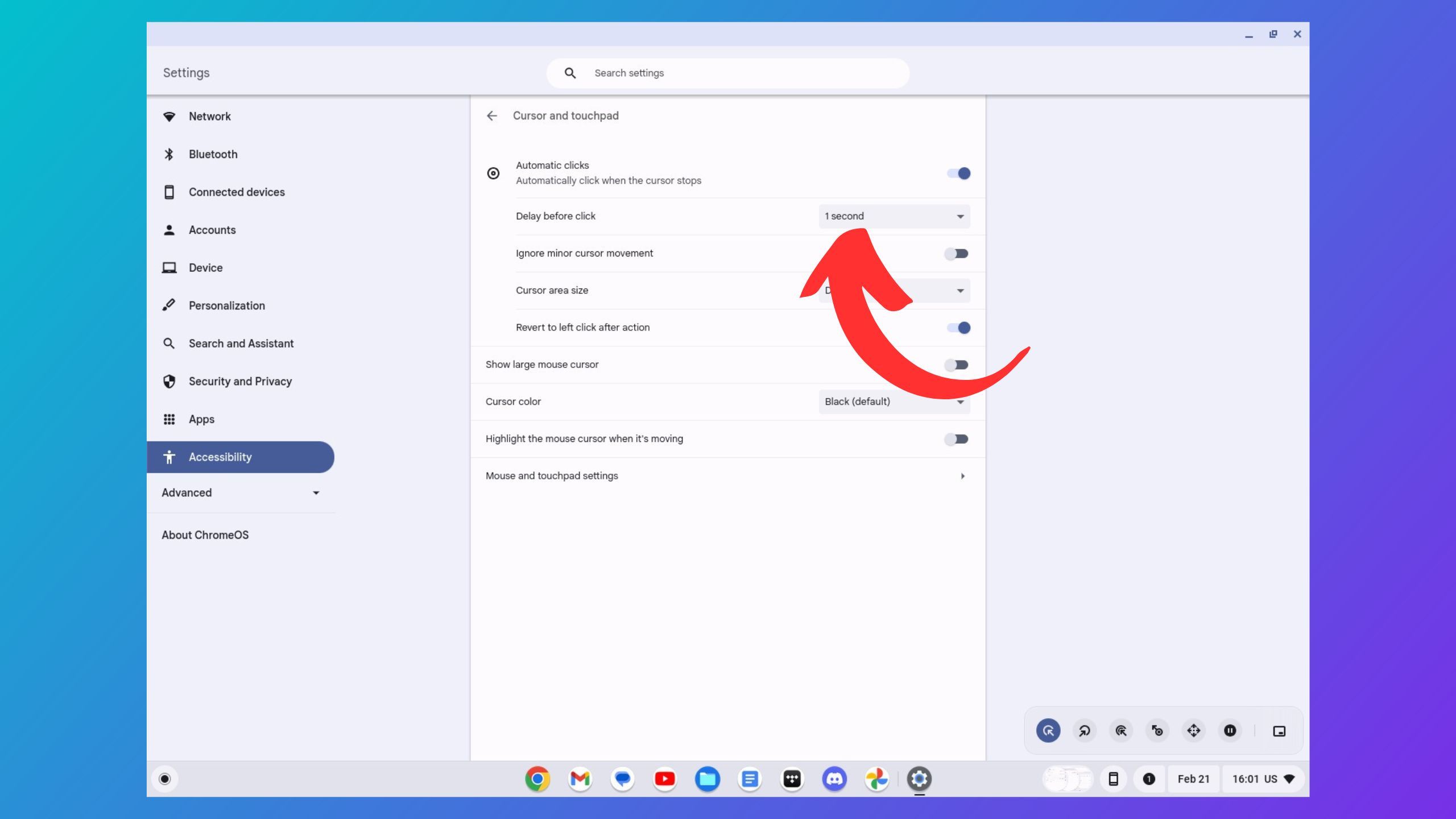
Task: Choose double click action in autoclick menu
Action: [1120, 731]
